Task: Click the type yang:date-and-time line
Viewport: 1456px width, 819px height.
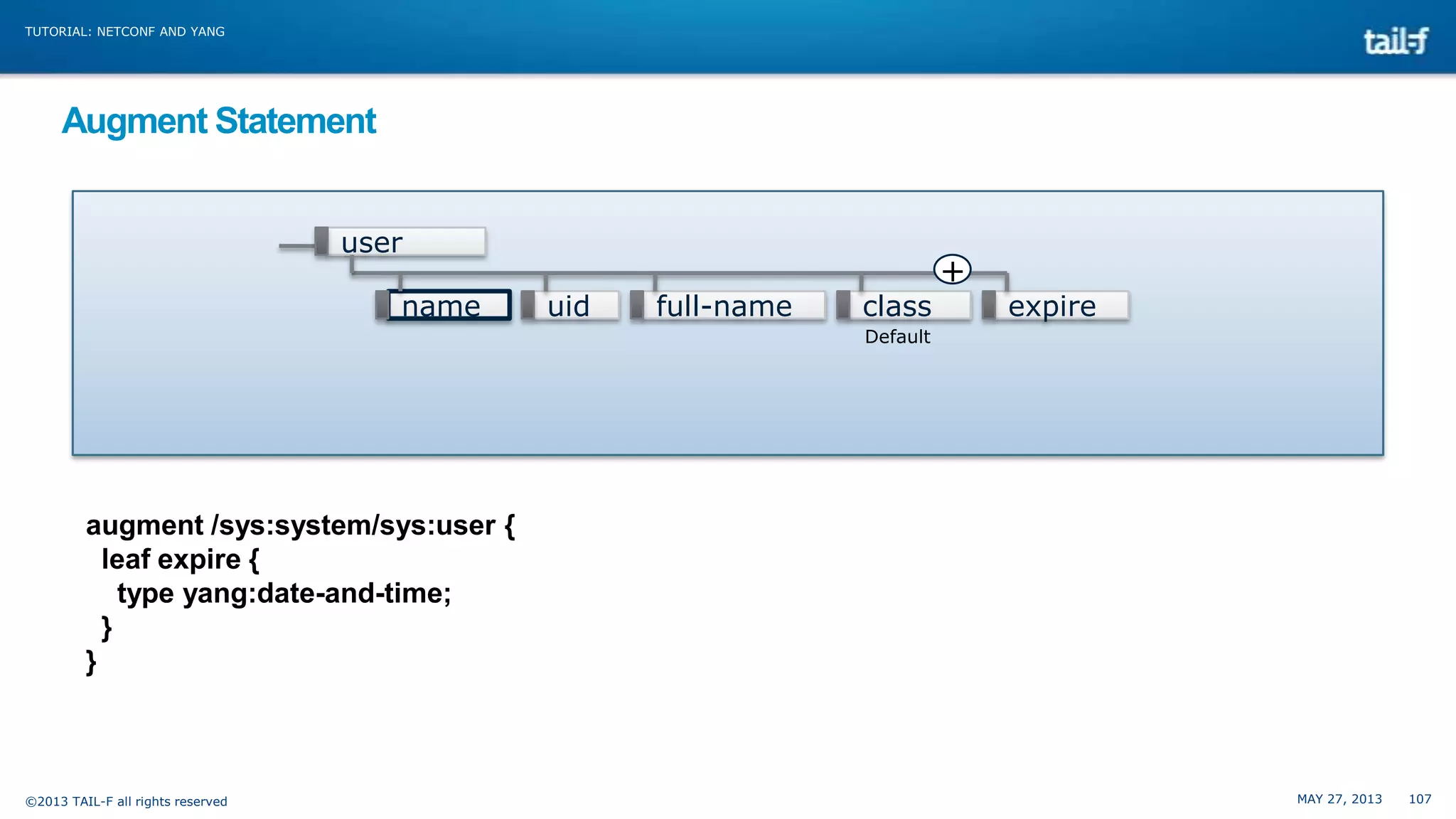Action: click(x=284, y=594)
